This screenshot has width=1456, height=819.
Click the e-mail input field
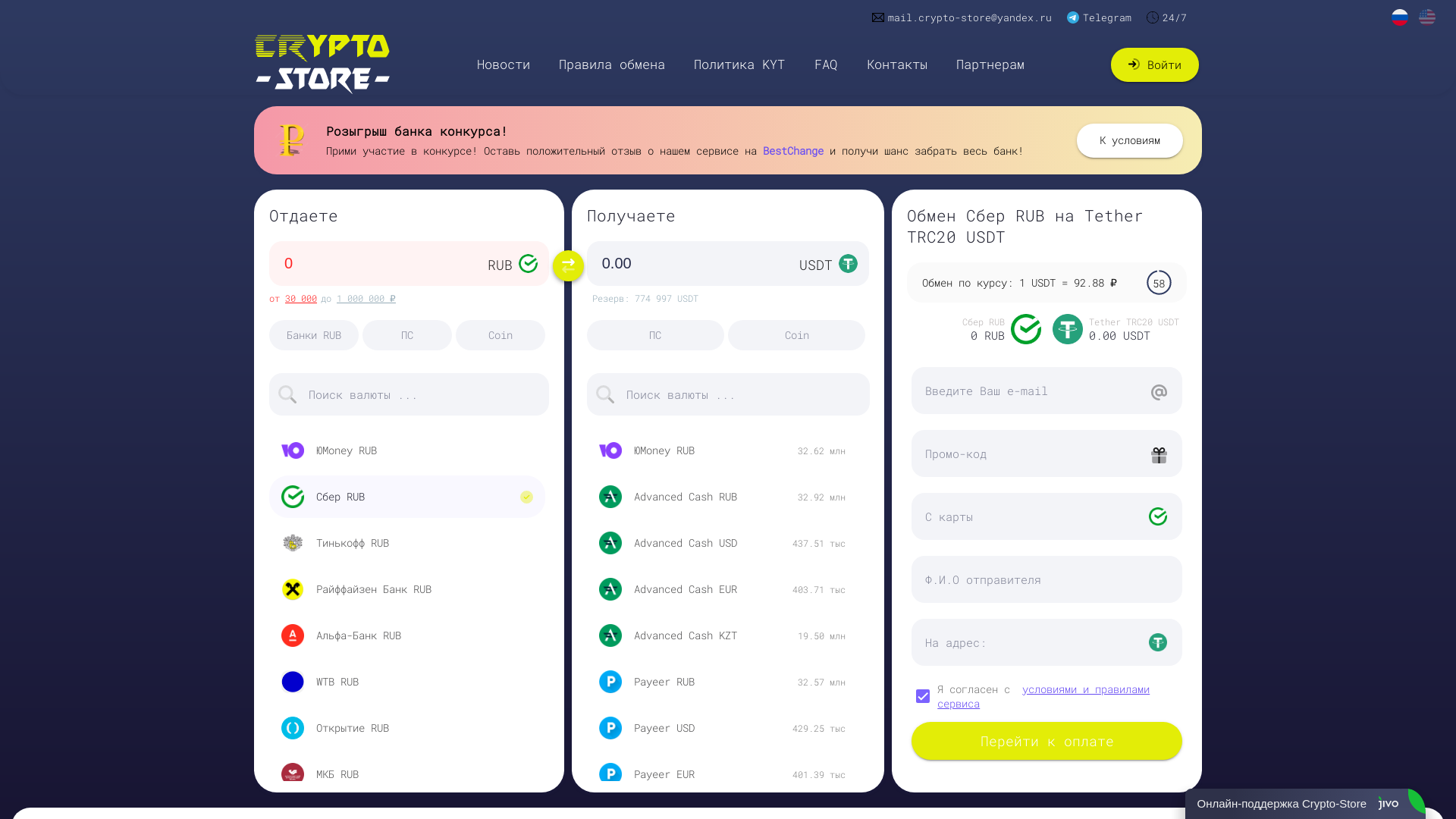1046,391
